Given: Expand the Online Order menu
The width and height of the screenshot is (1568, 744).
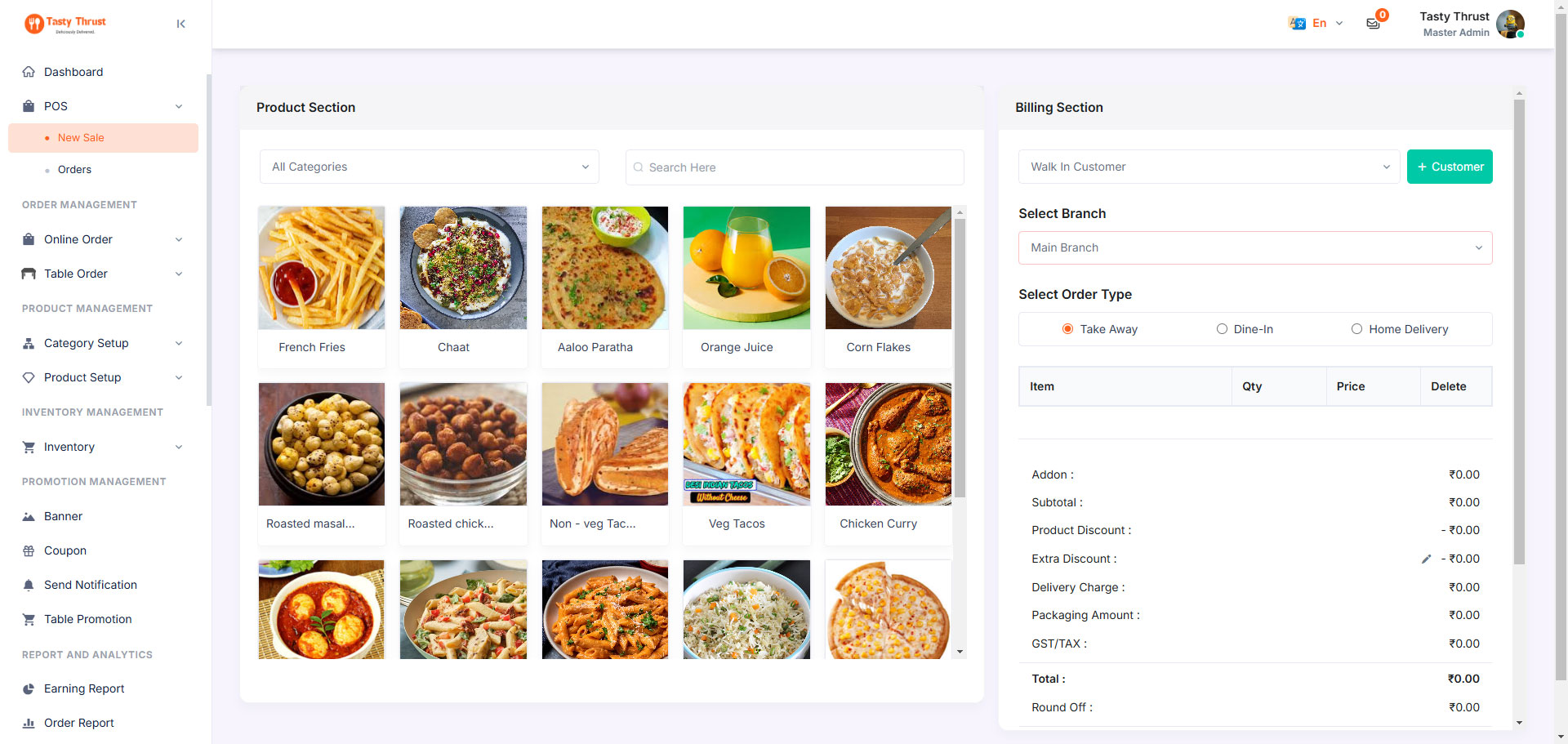Looking at the screenshot, I should [103, 239].
